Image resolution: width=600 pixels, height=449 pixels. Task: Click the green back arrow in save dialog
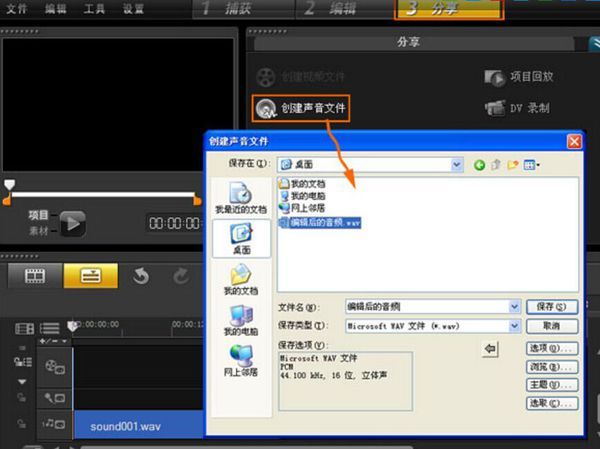pyautogui.click(x=480, y=164)
